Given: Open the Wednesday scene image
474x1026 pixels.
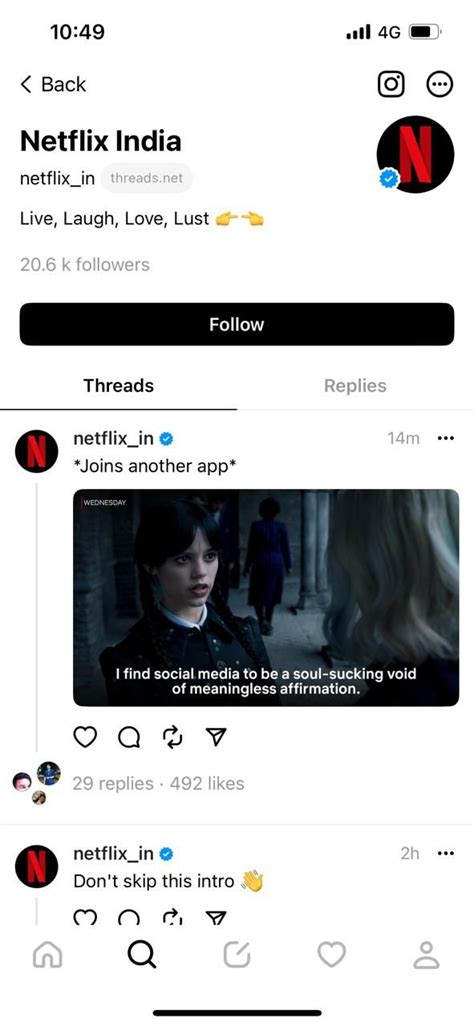Looking at the screenshot, I should (x=266, y=597).
